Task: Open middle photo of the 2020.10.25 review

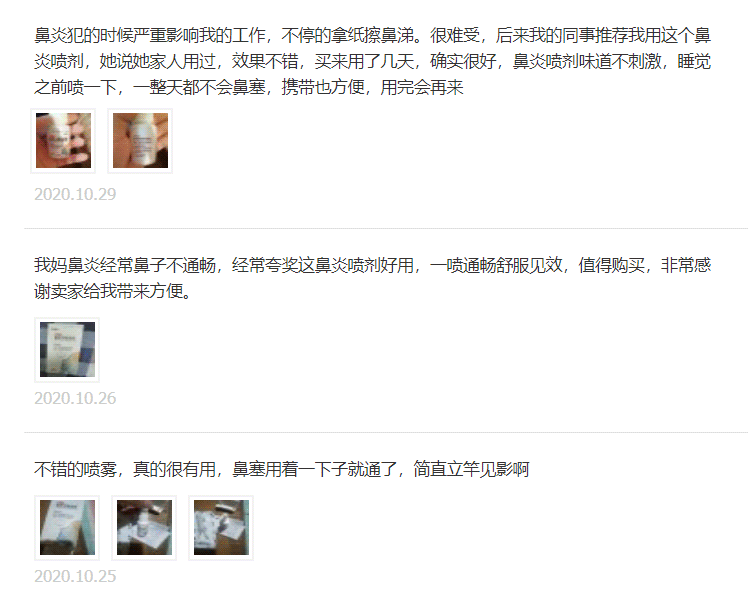Action: pyautogui.click(x=144, y=528)
